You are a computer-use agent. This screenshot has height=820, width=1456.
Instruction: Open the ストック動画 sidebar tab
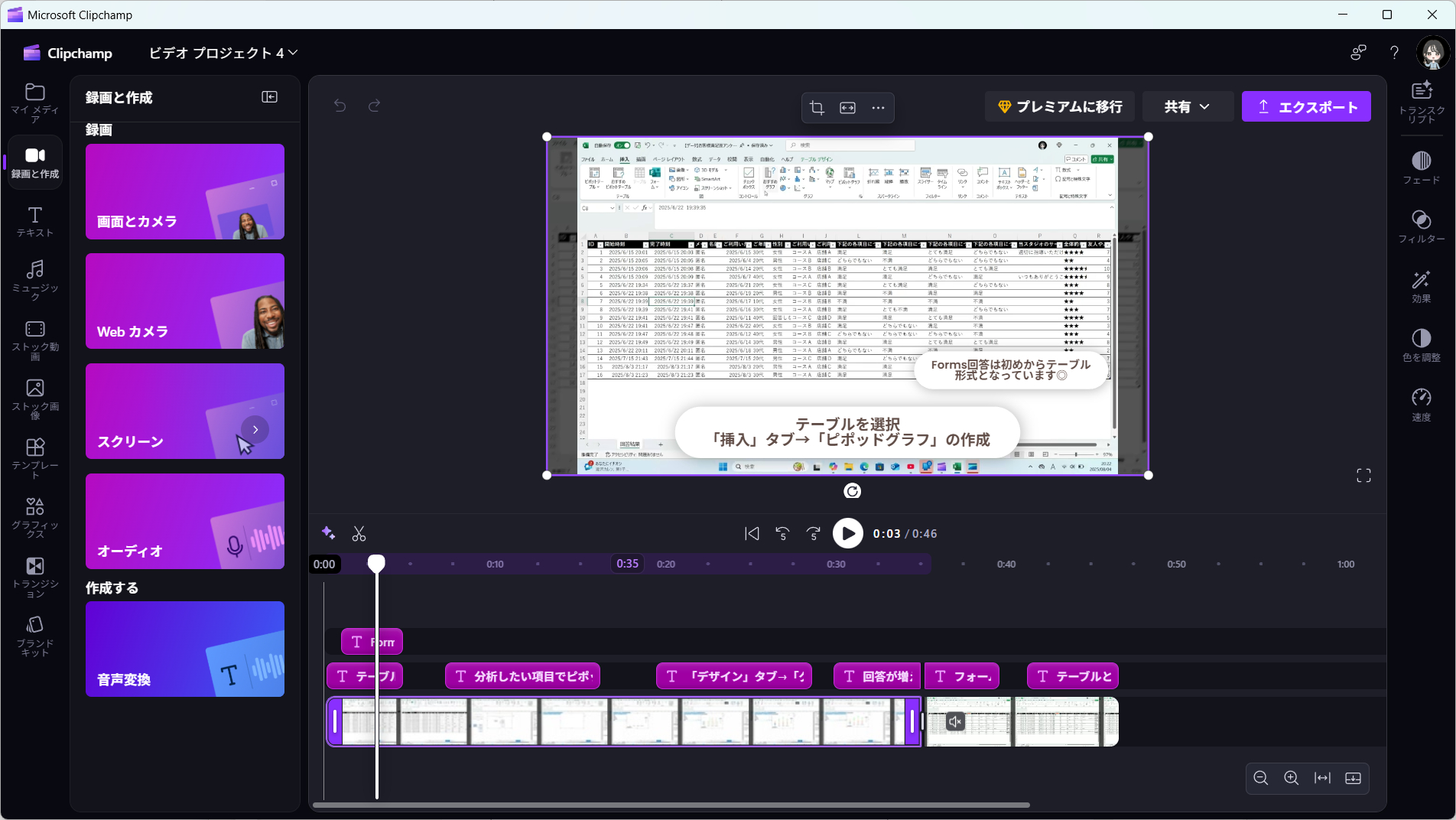click(35, 340)
